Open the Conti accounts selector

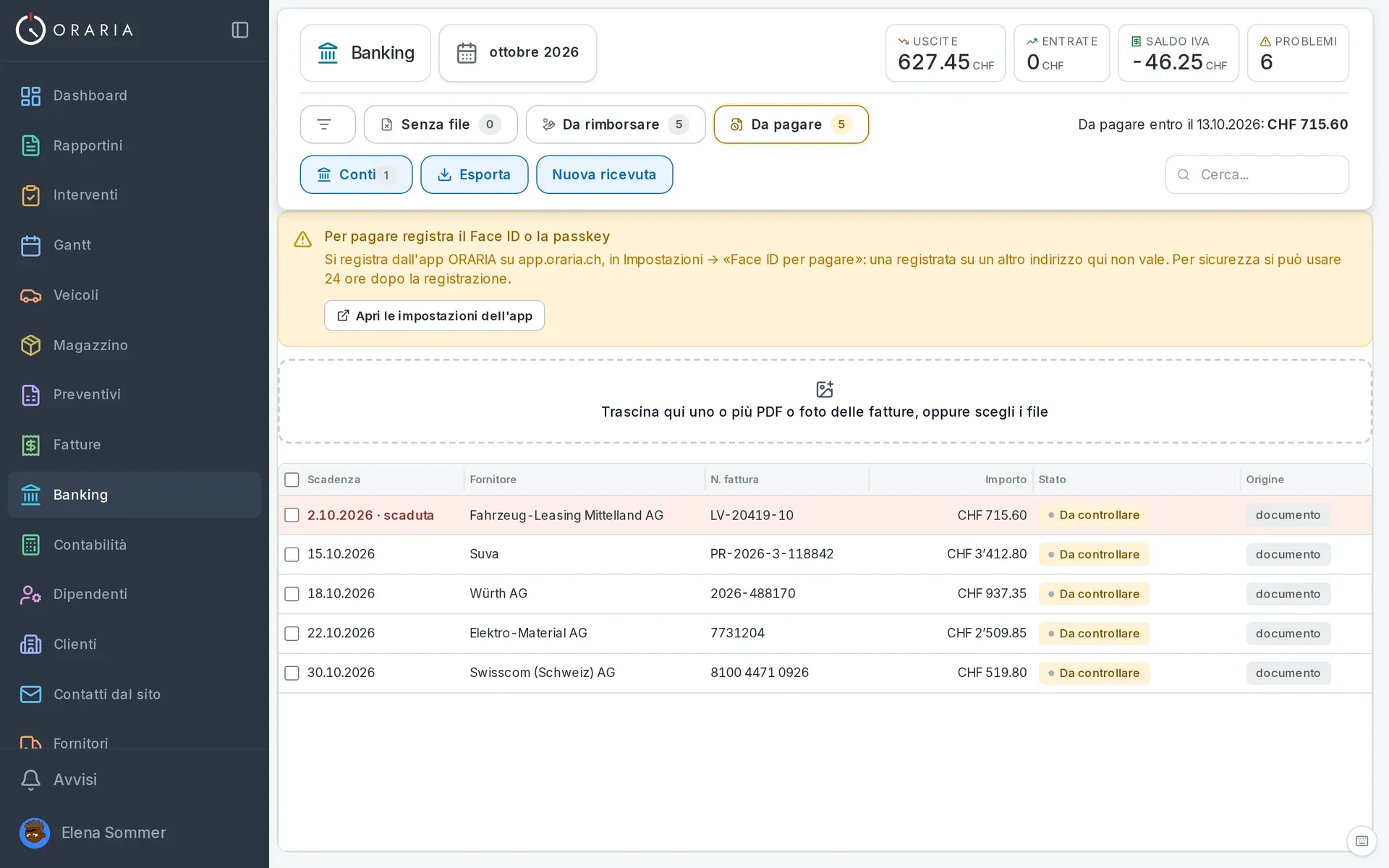(x=356, y=174)
